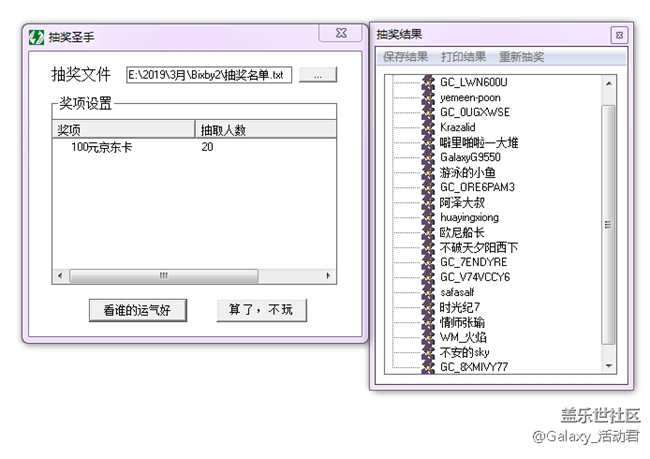Select the 100元京东卡 prize row
This screenshot has height=459, width=650.
[101, 147]
